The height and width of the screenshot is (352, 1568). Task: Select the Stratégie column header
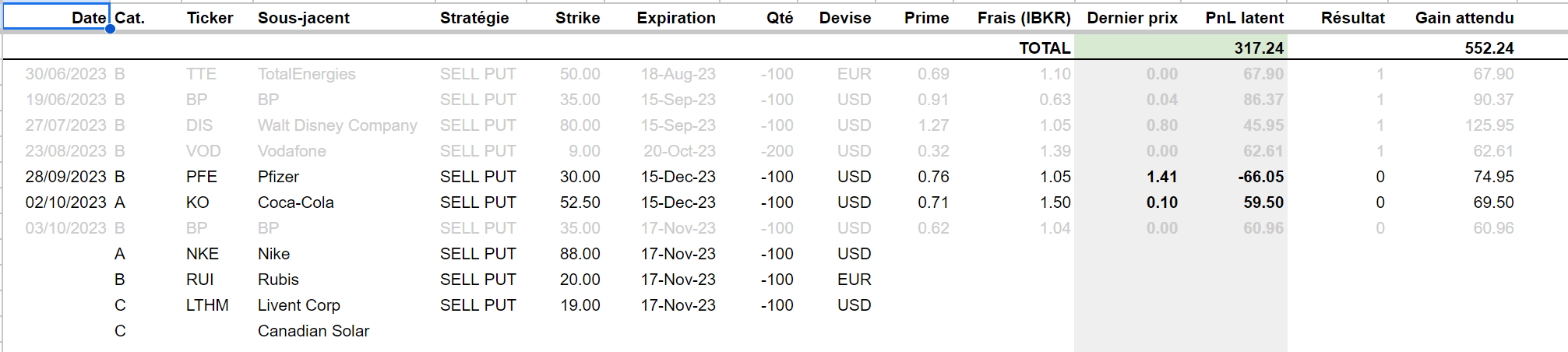coord(474,18)
